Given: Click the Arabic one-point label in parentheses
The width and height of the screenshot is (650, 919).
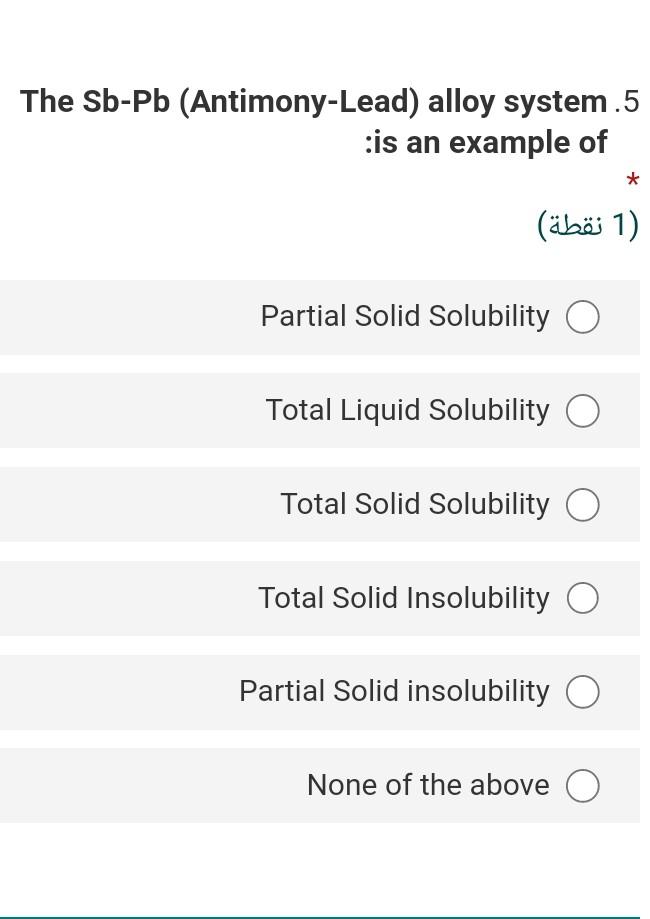Looking at the screenshot, I should click(588, 225).
